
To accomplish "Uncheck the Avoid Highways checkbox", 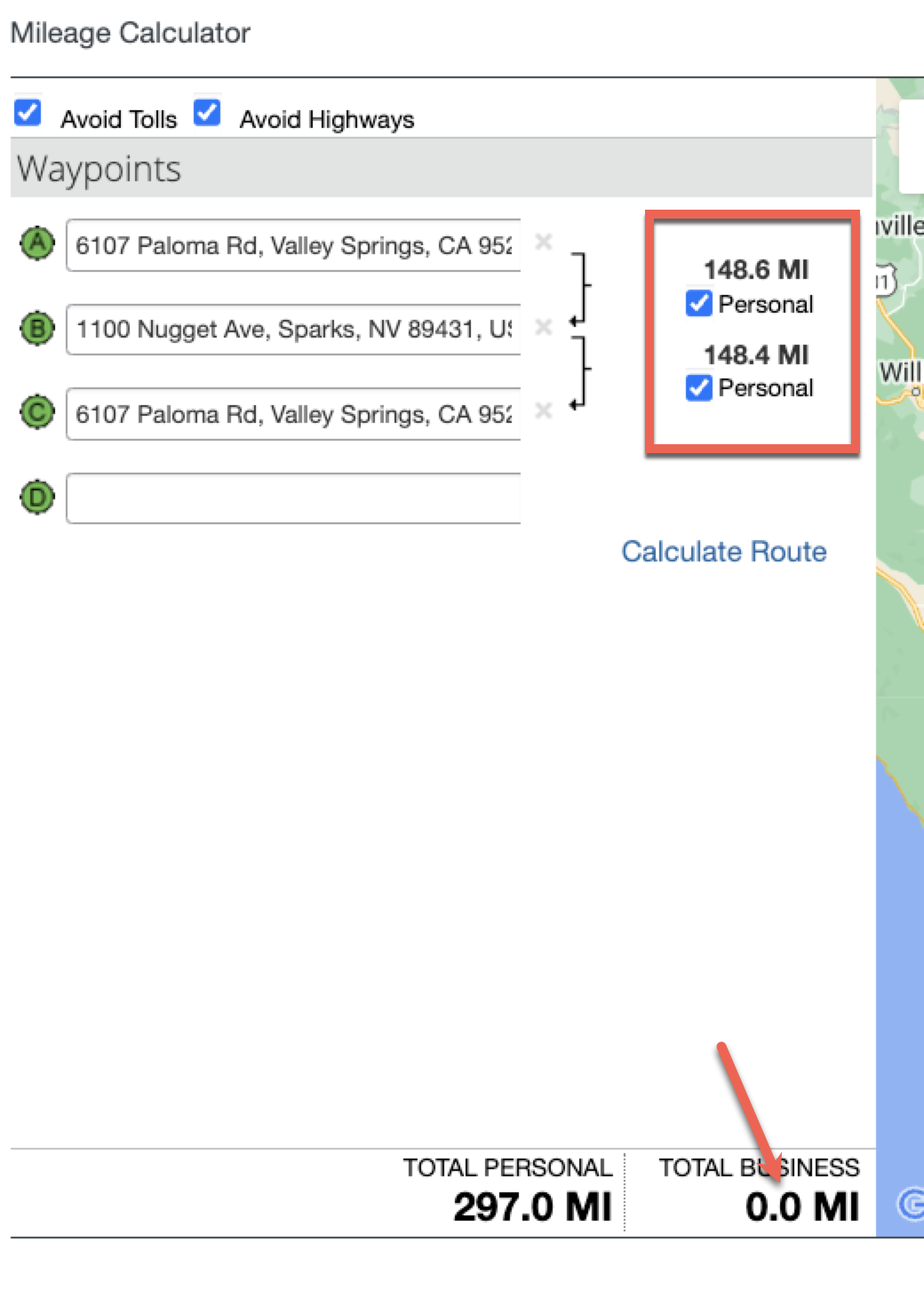I will pos(208,113).
